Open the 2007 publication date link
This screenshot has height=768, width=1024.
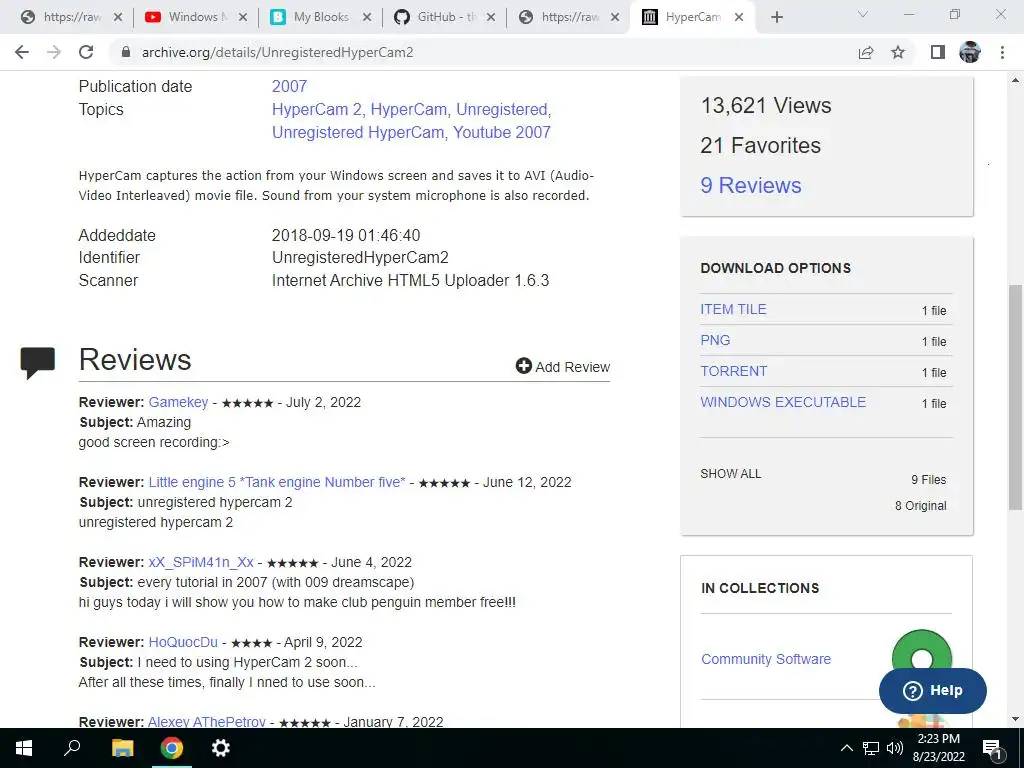coord(289,86)
